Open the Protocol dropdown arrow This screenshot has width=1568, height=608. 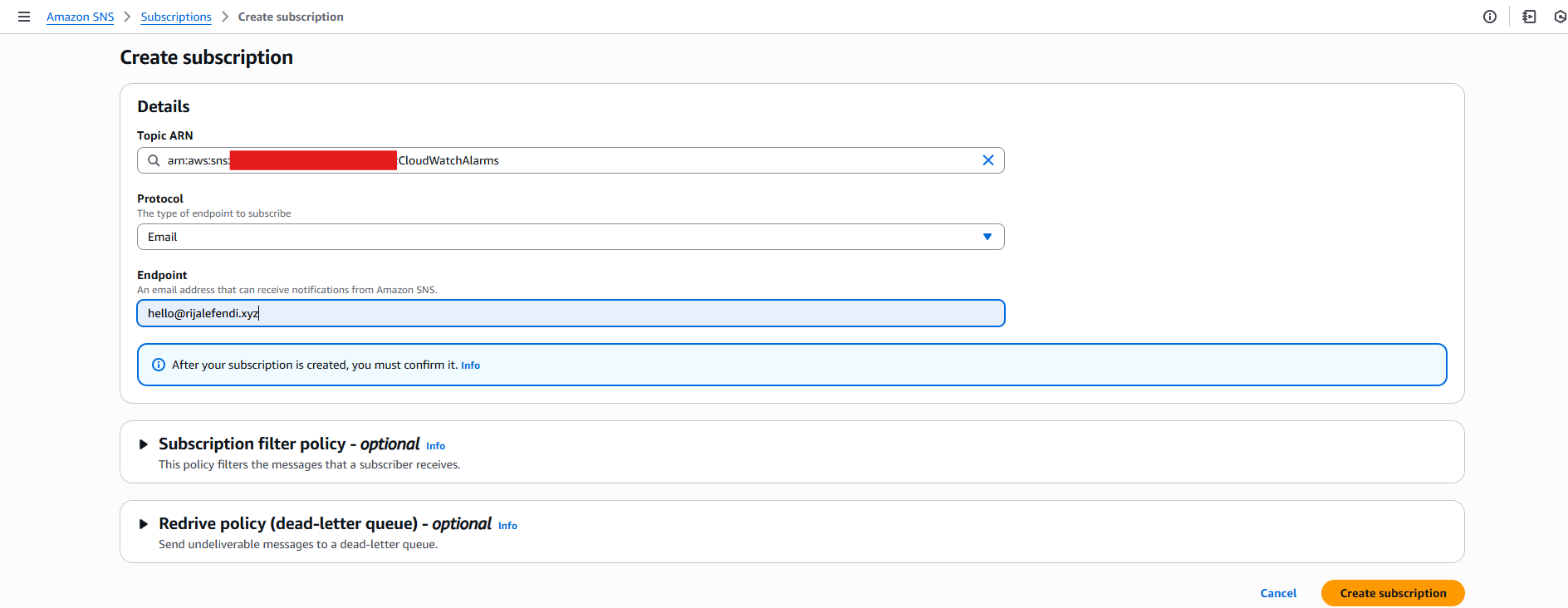[x=987, y=237]
